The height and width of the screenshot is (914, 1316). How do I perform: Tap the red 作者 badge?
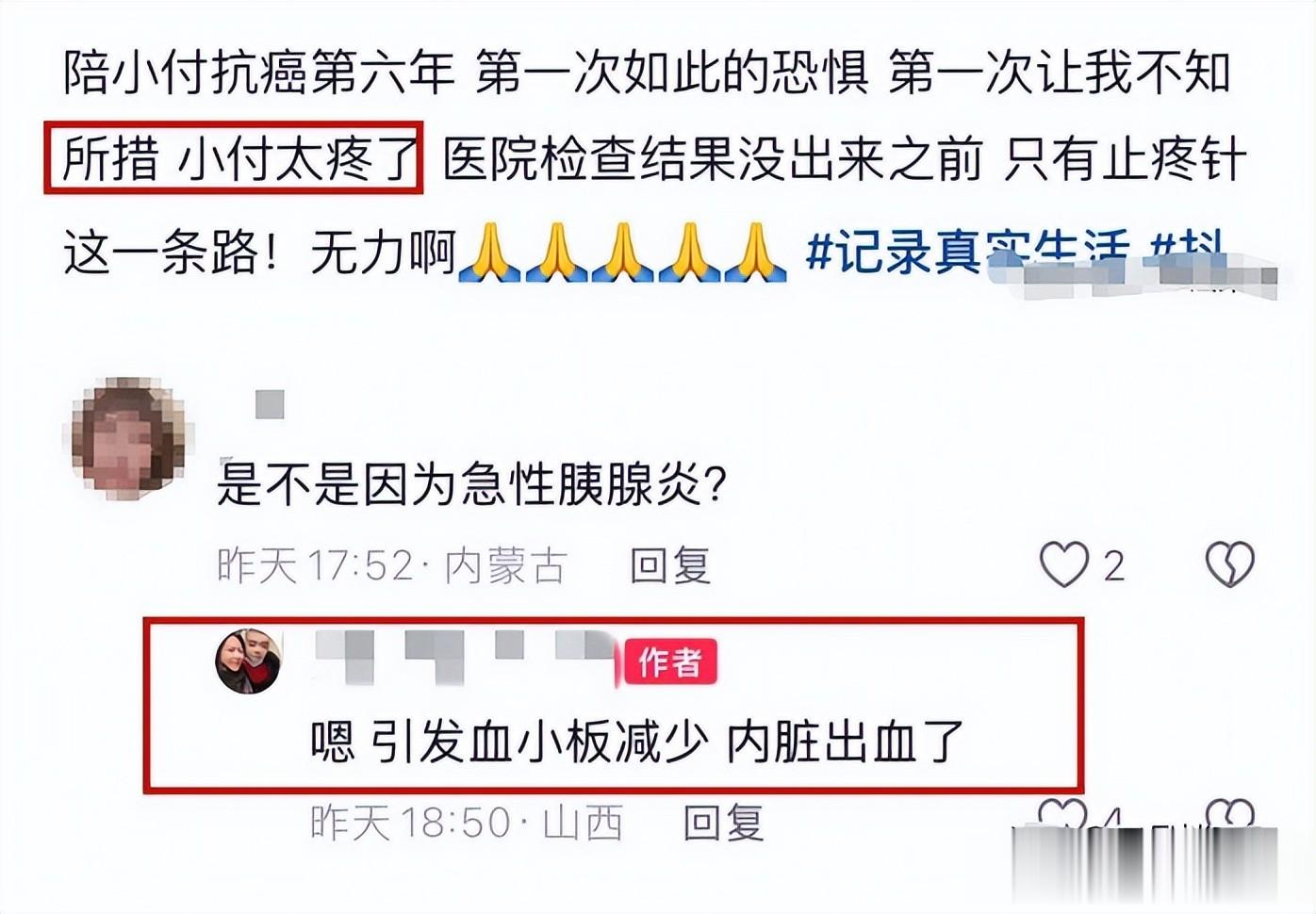670,661
